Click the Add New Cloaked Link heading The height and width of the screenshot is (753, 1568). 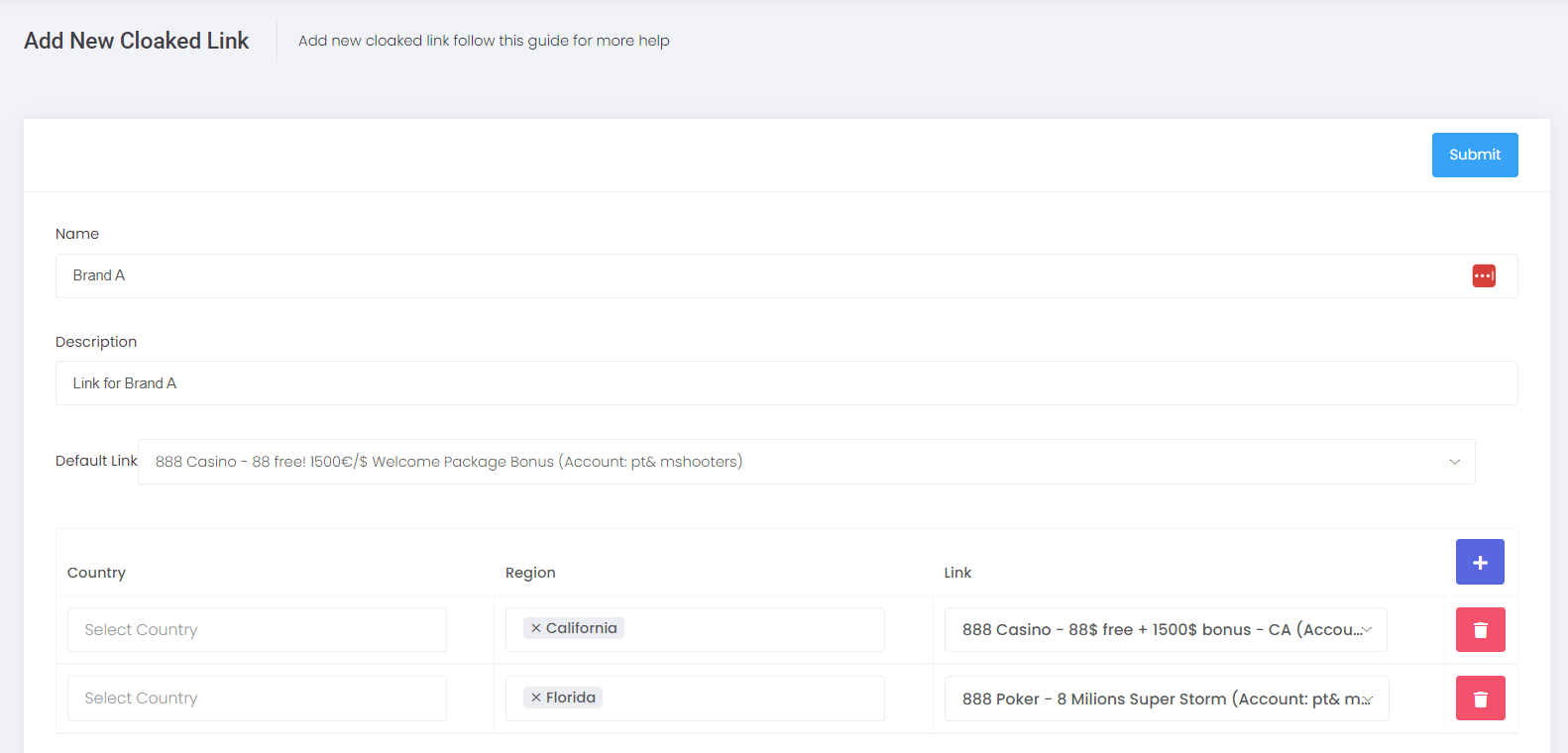(137, 41)
